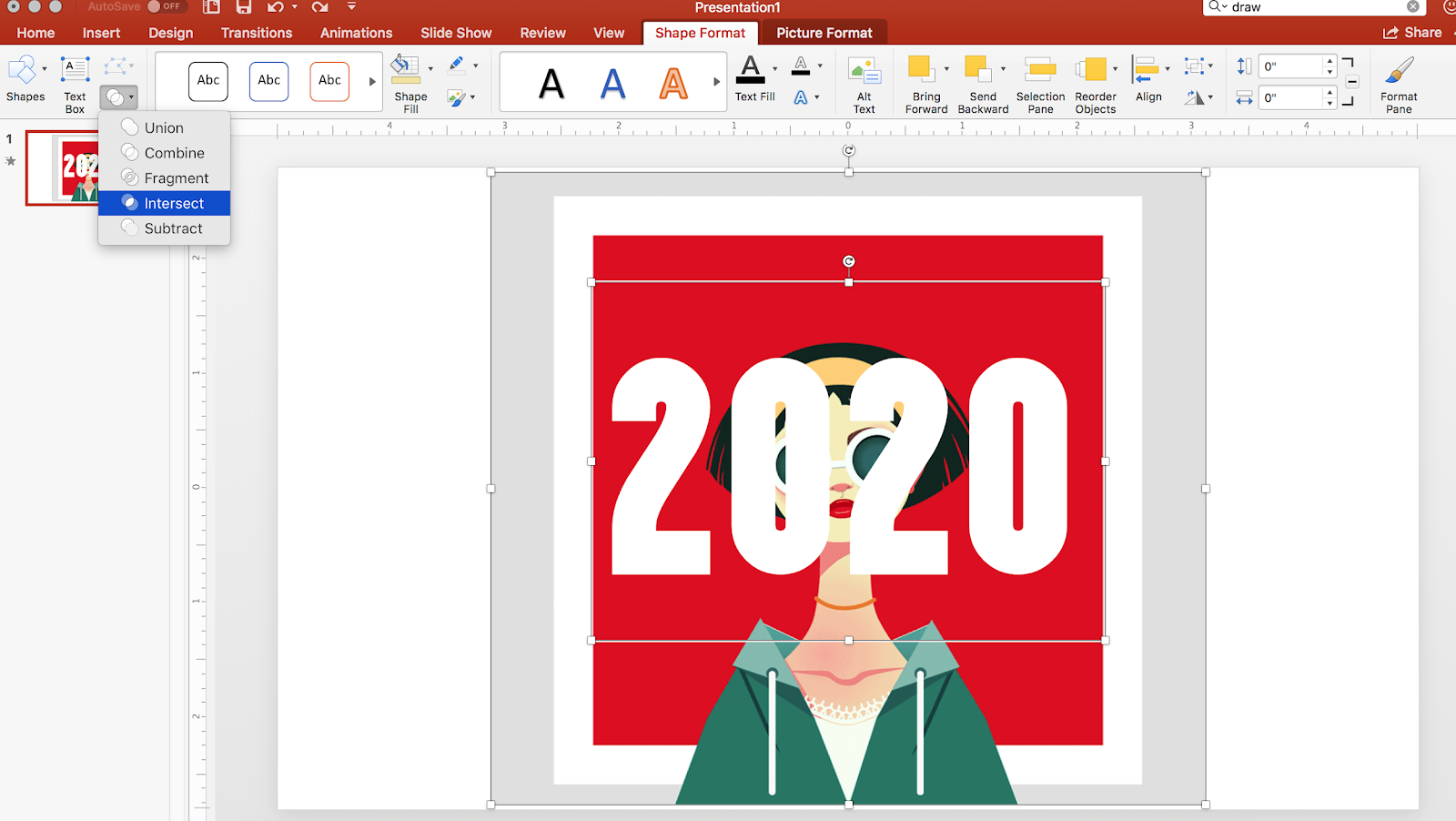Screen dimensions: 1456x821
Task: Switch to the Picture Format tab
Action: tap(823, 32)
